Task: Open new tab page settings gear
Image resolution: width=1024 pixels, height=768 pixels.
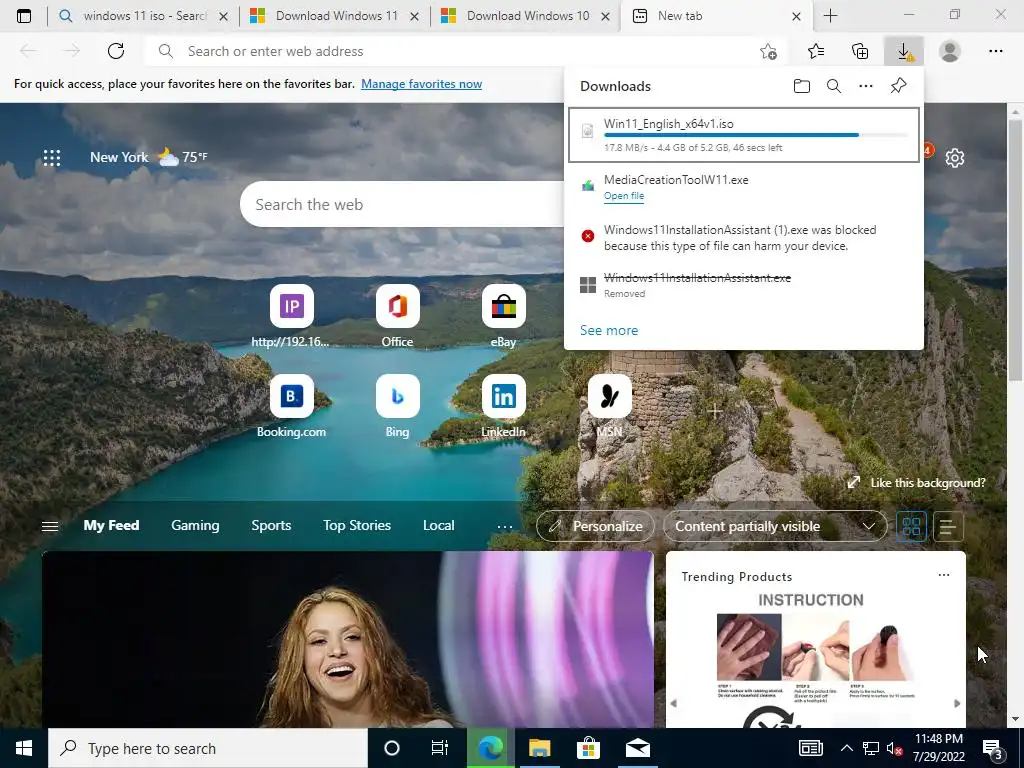Action: (x=955, y=158)
